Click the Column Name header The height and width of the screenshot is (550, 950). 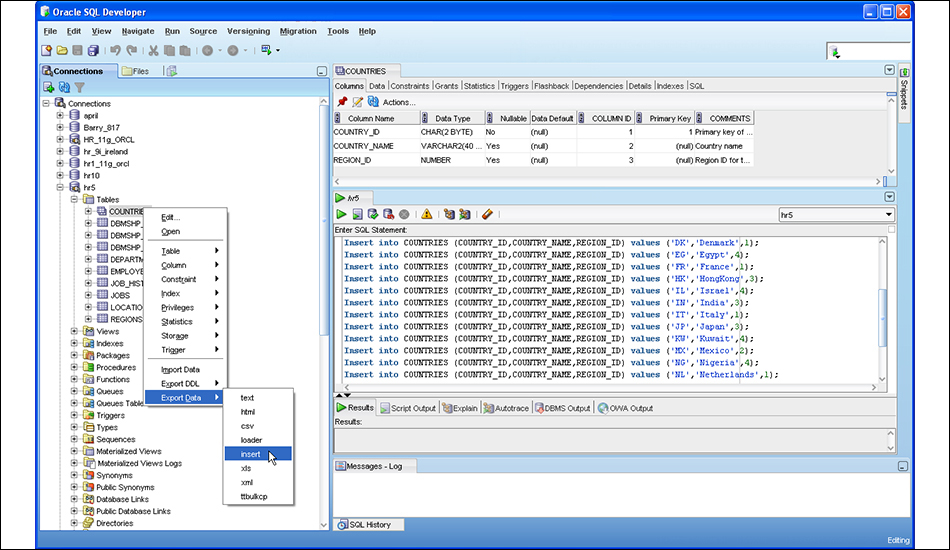[376, 118]
